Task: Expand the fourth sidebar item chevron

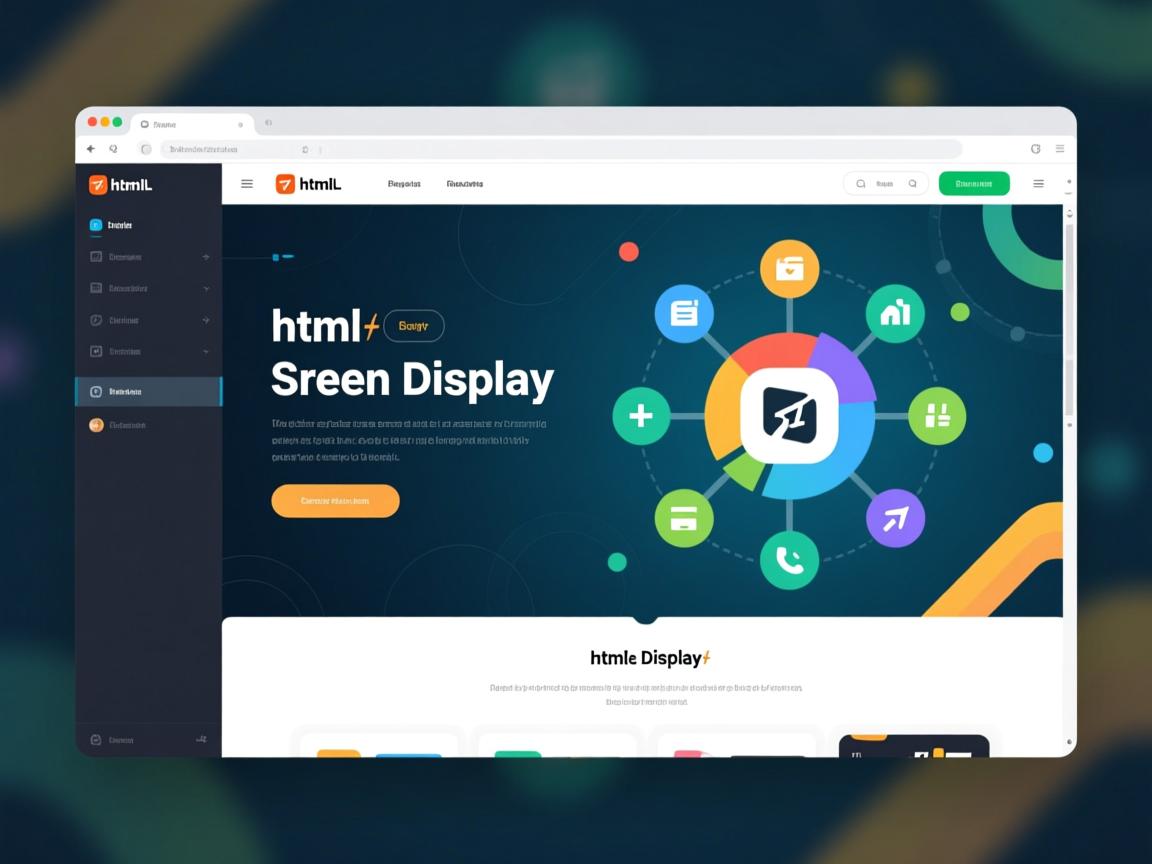Action: [206, 352]
